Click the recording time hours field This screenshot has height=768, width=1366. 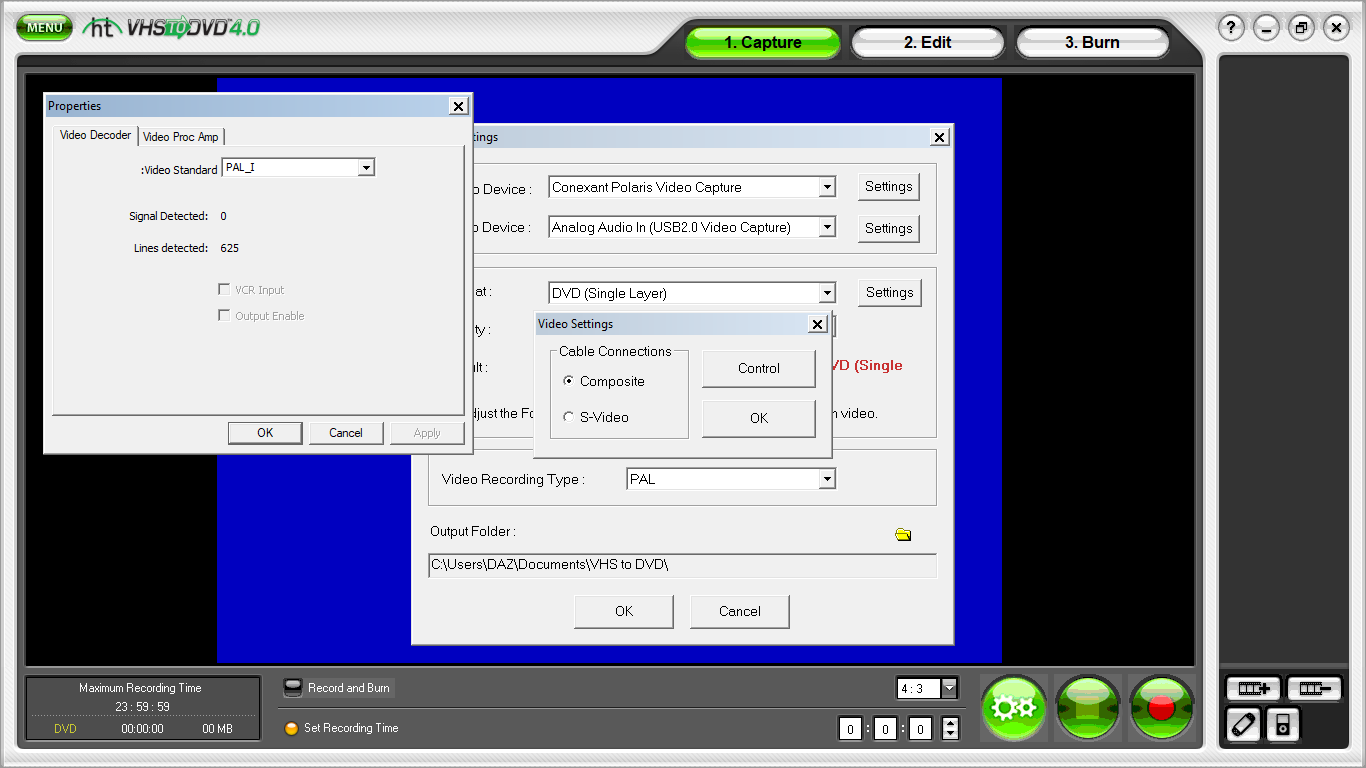click(x=850, y=729)
